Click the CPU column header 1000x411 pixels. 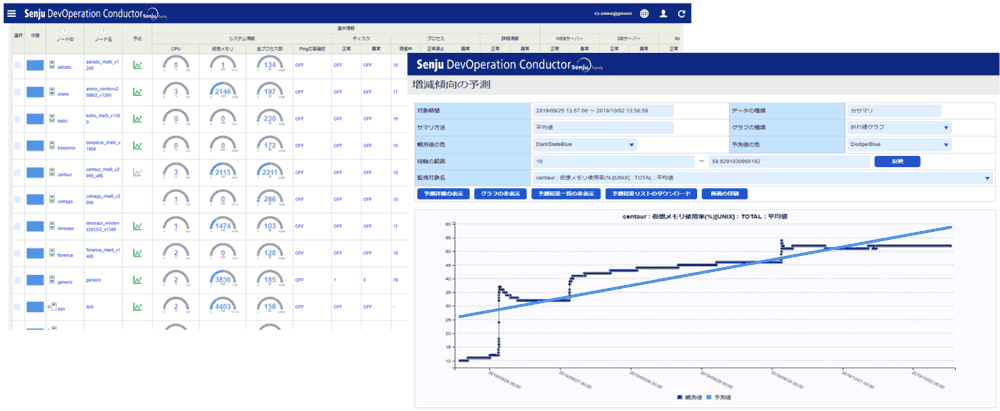175,49
